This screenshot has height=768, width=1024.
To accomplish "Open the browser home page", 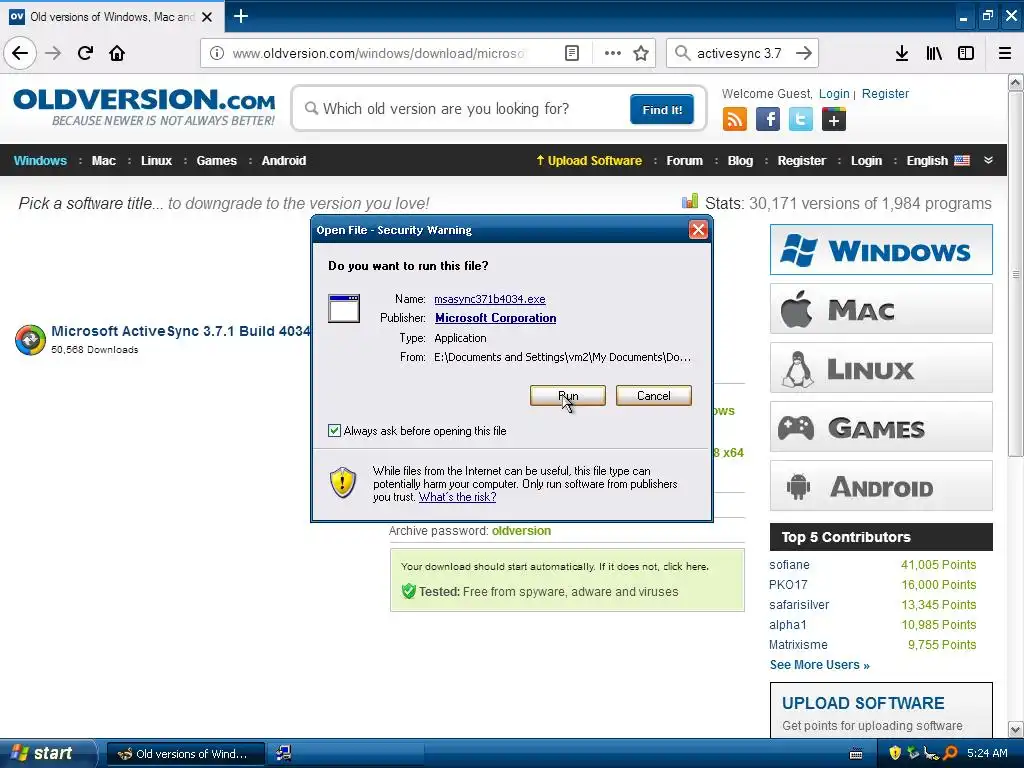I will coord(117,53).
